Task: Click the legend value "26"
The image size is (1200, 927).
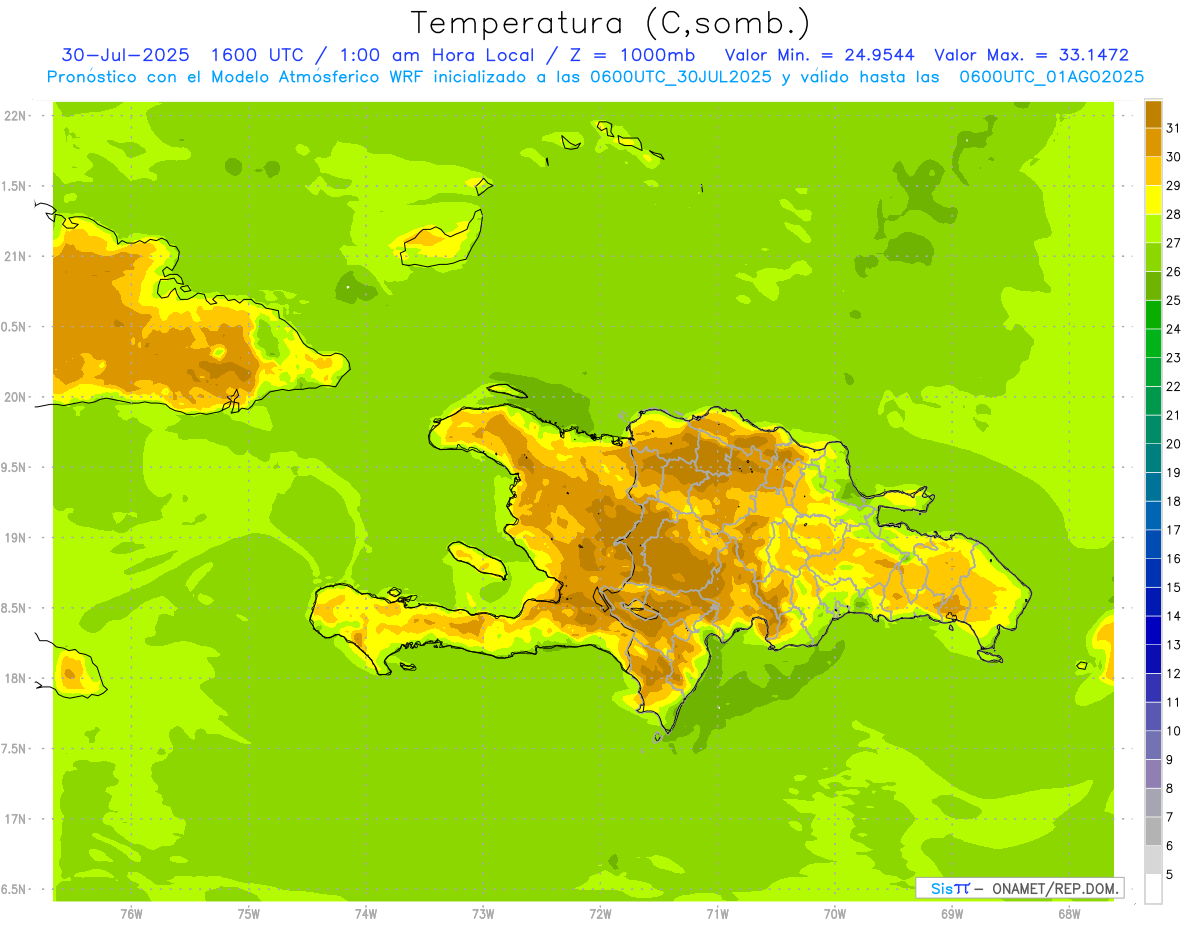Action: pyautogui.click(x=1173, y=271)
